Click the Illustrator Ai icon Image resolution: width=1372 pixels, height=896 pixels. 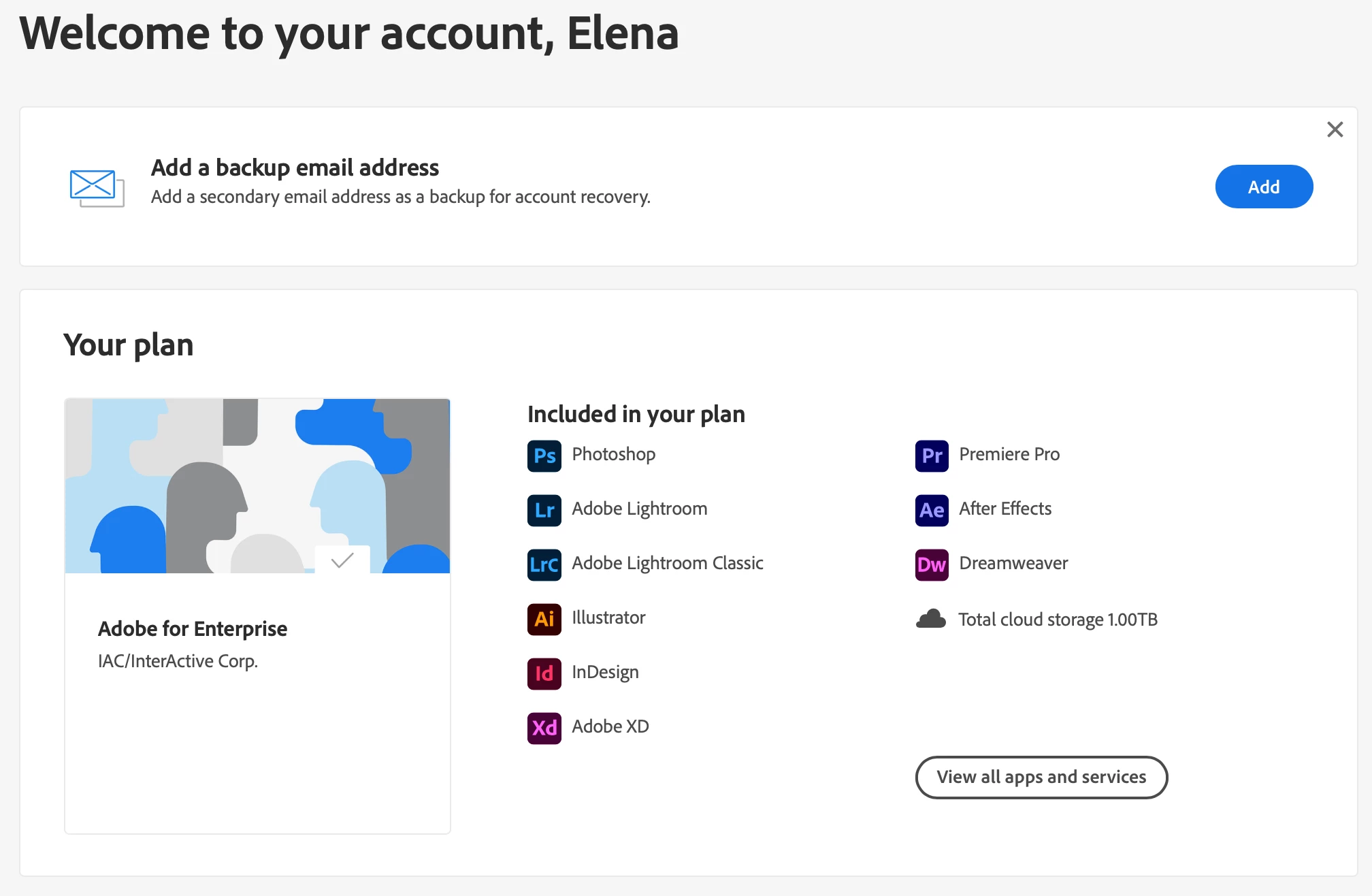544,619
